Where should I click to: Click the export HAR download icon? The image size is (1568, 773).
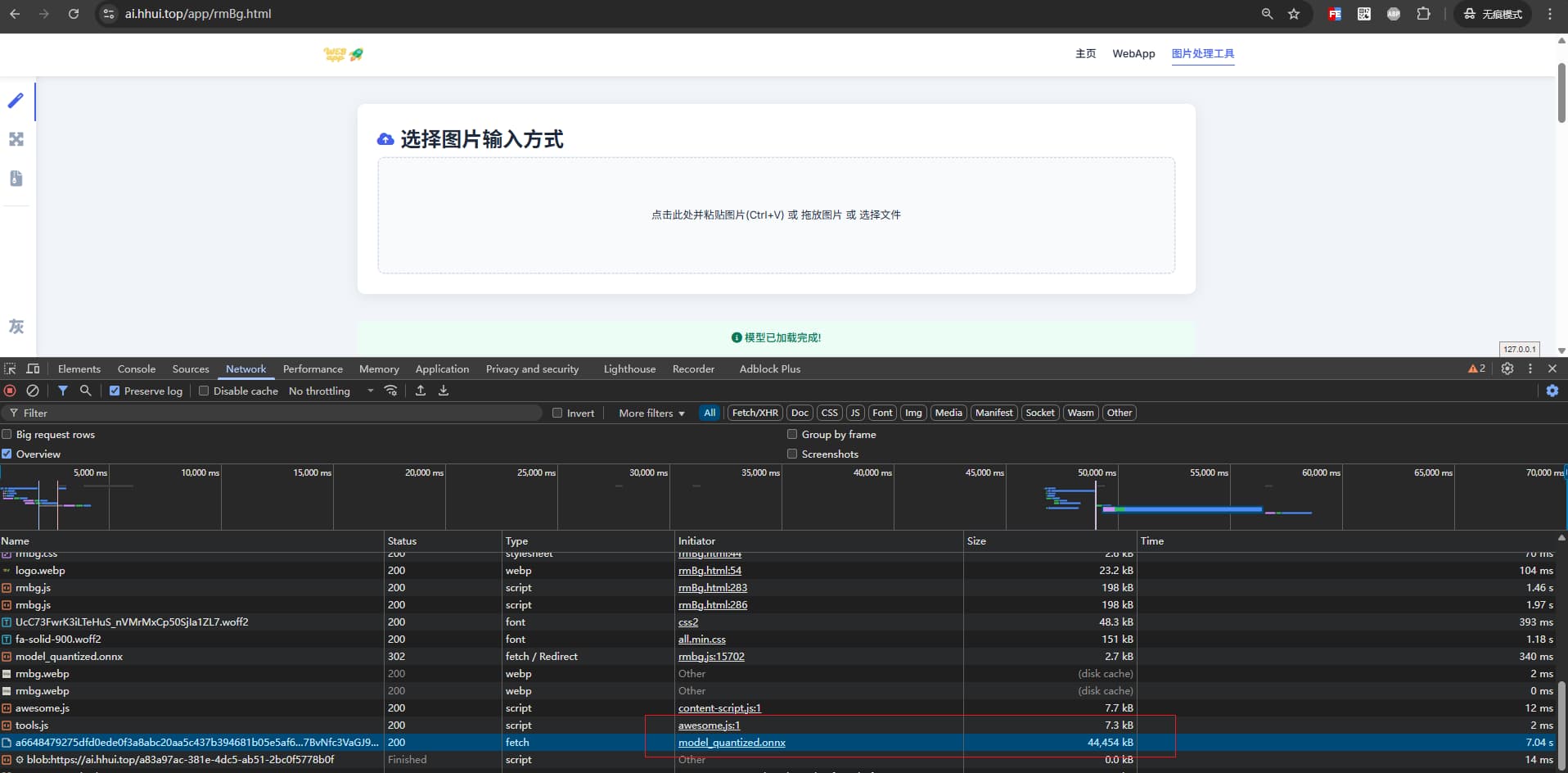tap(444, 391)
